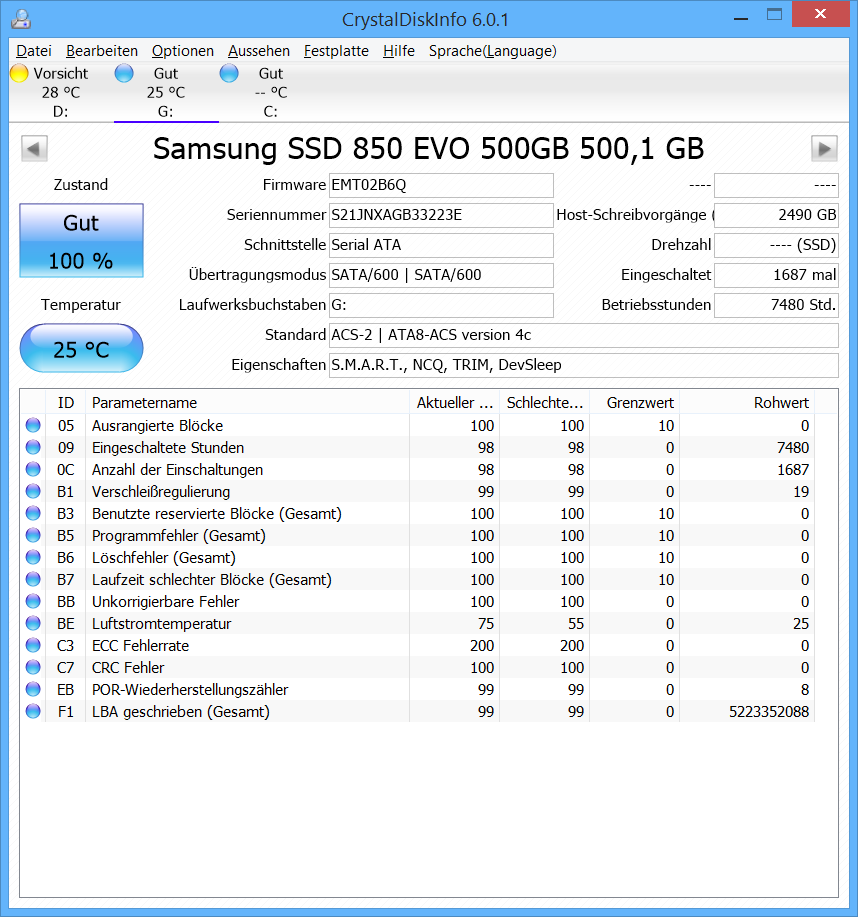Screen dimensions: 858x917
Task: Select the Ausrangierte Blöcke row
Action: pos(418,425)
